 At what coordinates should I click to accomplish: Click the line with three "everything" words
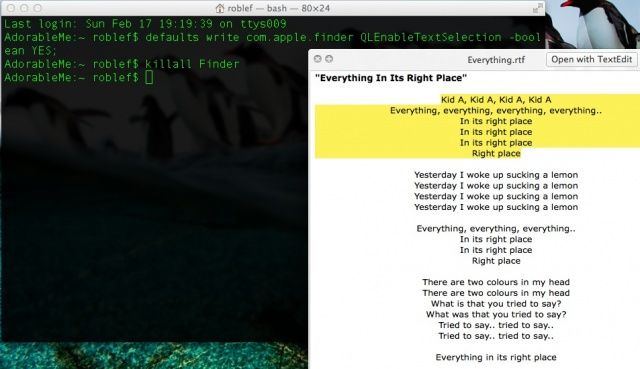(x=496, y=229)
